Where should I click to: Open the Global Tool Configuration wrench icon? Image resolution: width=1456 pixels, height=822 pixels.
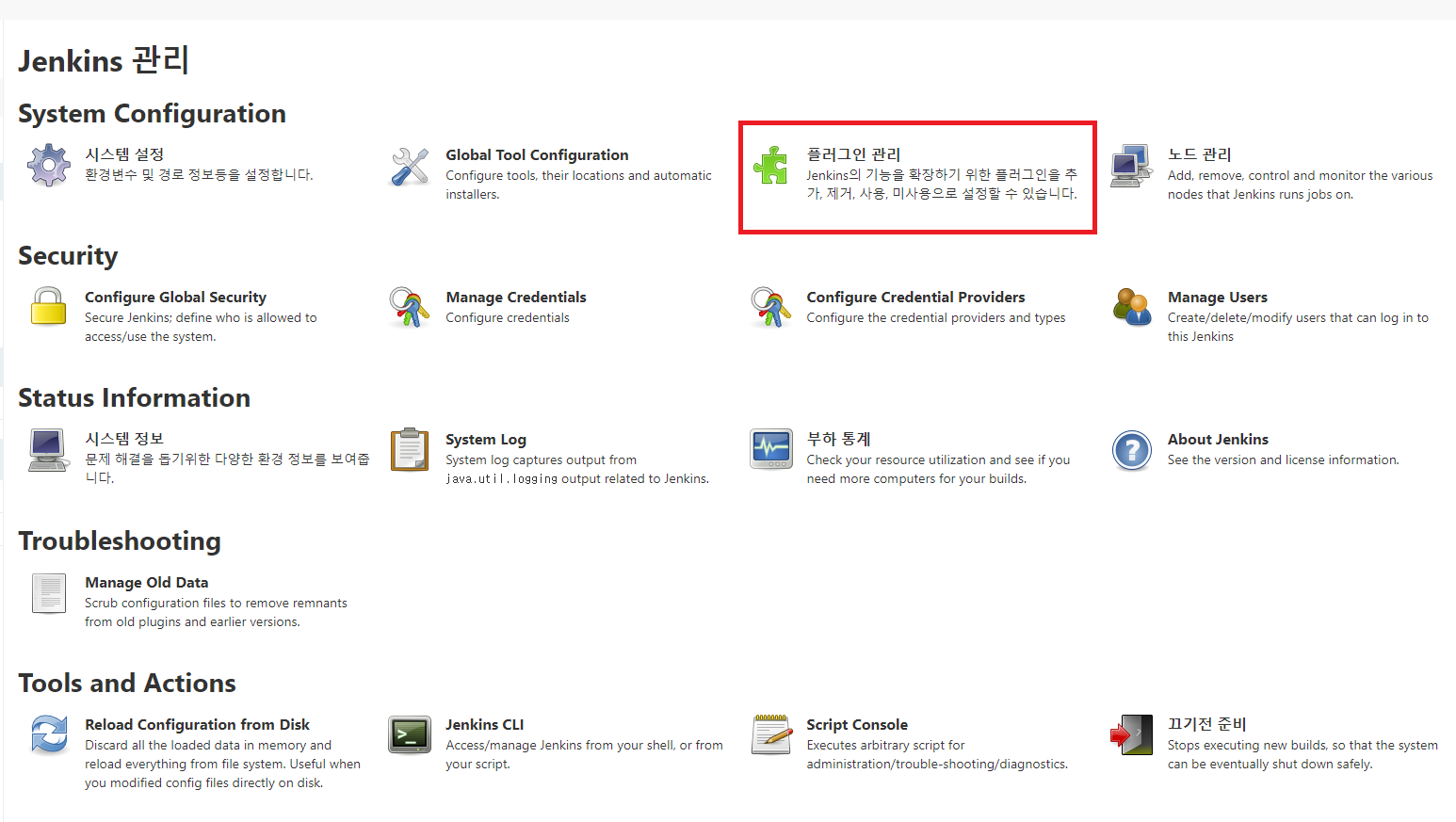pyautogui.click(x=410, y=167)
